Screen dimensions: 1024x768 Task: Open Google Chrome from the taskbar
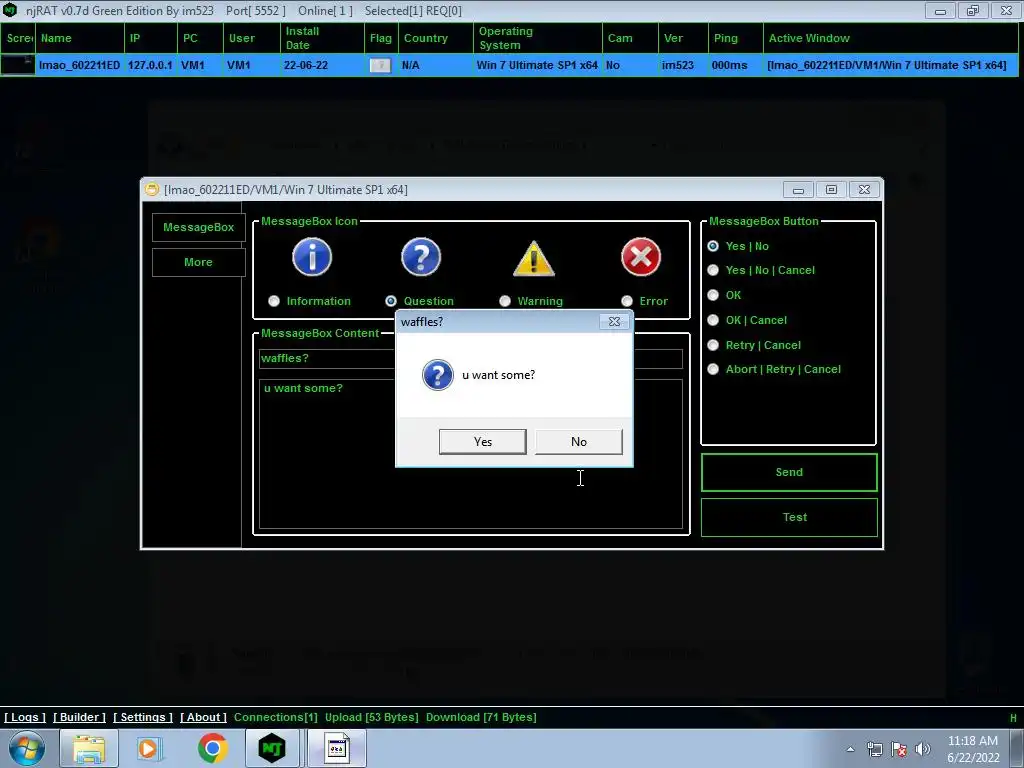point(212,748)
